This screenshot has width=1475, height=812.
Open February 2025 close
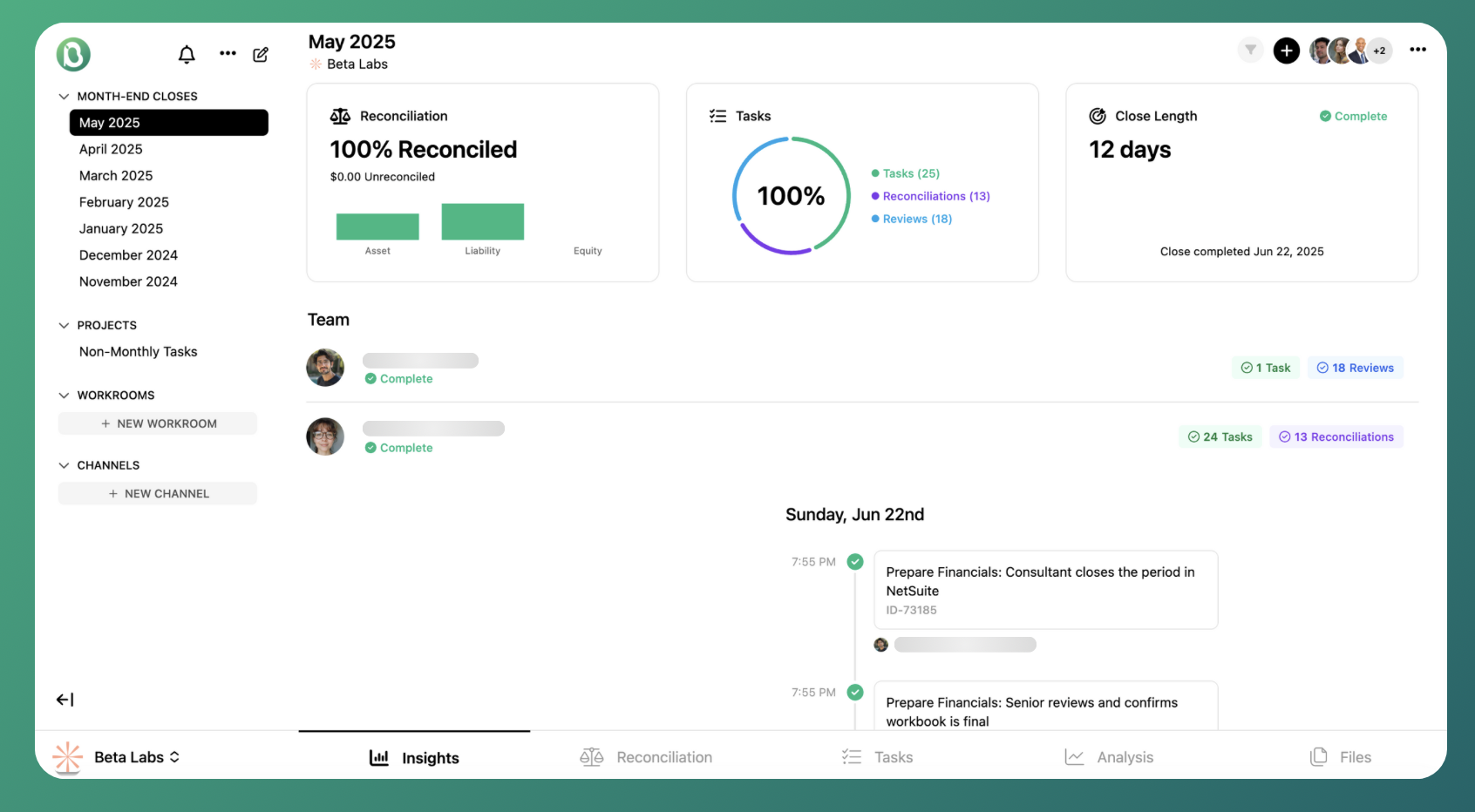[124, 202]
